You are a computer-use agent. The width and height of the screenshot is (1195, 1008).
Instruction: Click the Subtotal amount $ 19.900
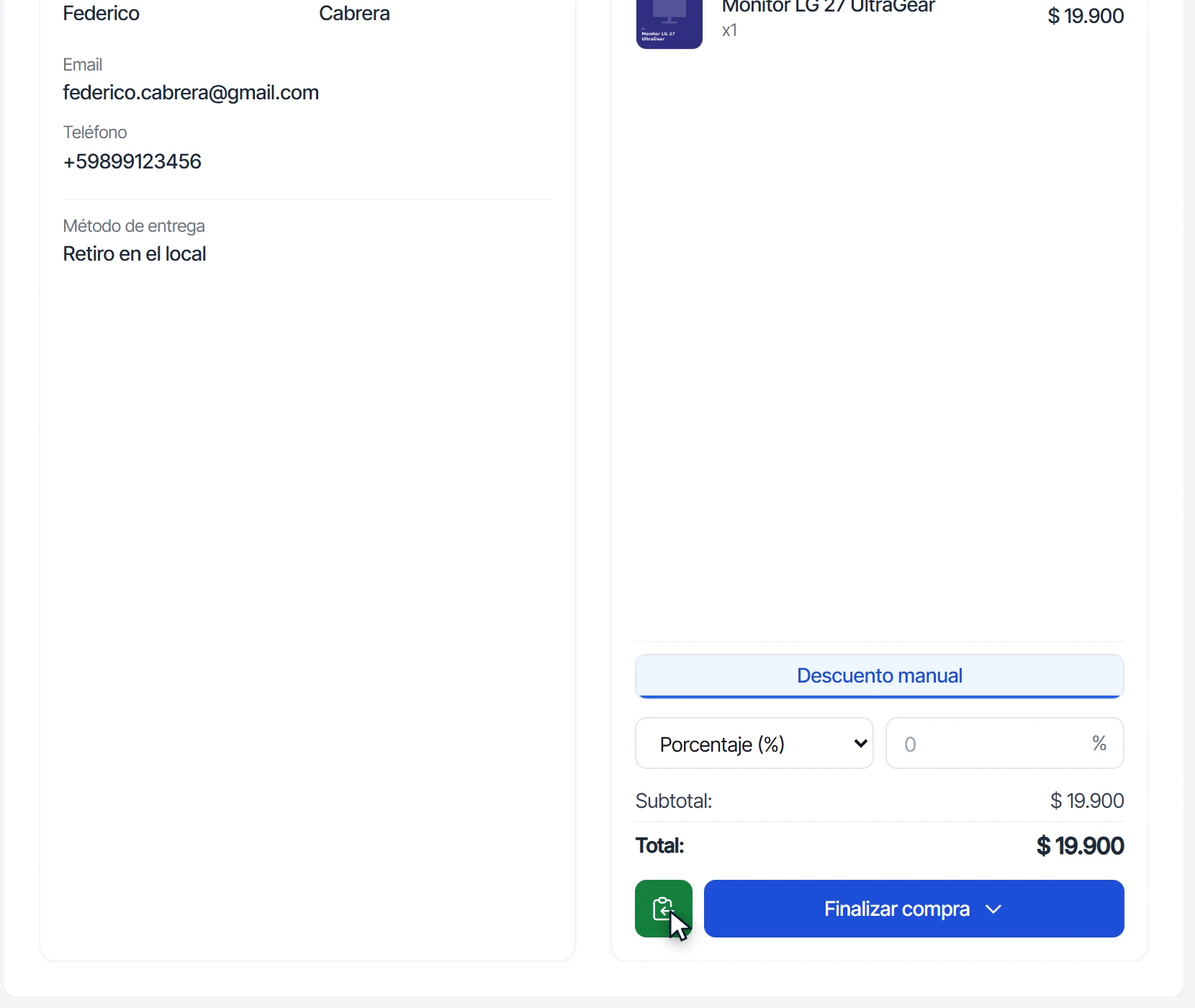1087,801
